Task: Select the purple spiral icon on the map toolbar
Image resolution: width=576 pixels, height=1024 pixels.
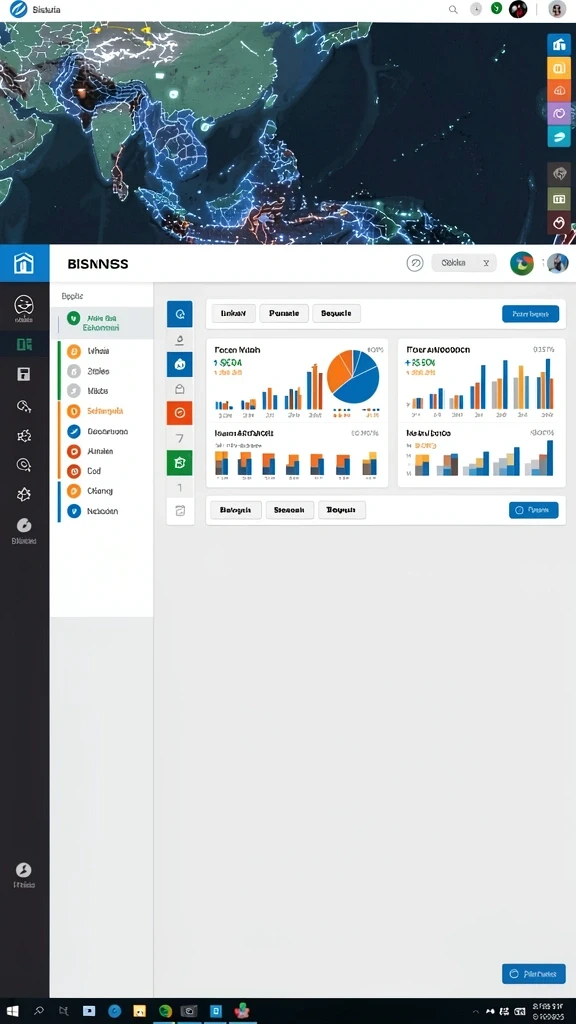Action: [x=558, y=113]
